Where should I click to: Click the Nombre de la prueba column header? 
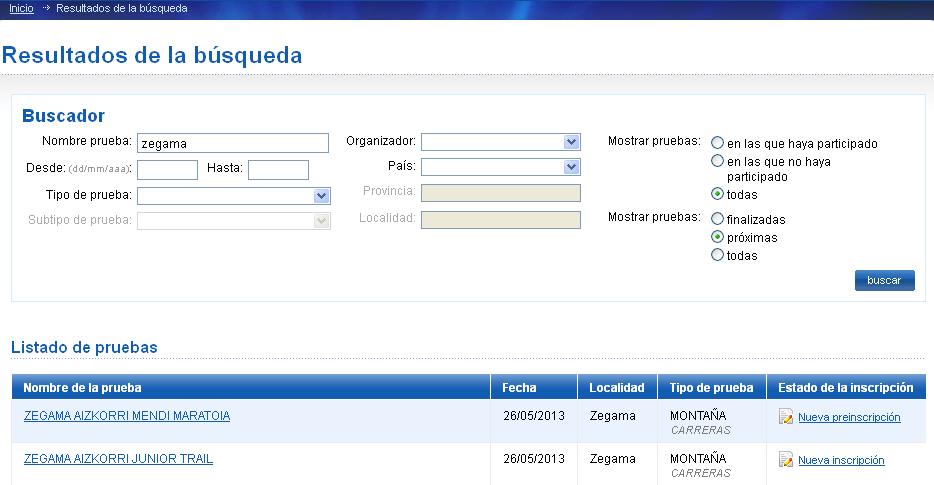[82, 387]
